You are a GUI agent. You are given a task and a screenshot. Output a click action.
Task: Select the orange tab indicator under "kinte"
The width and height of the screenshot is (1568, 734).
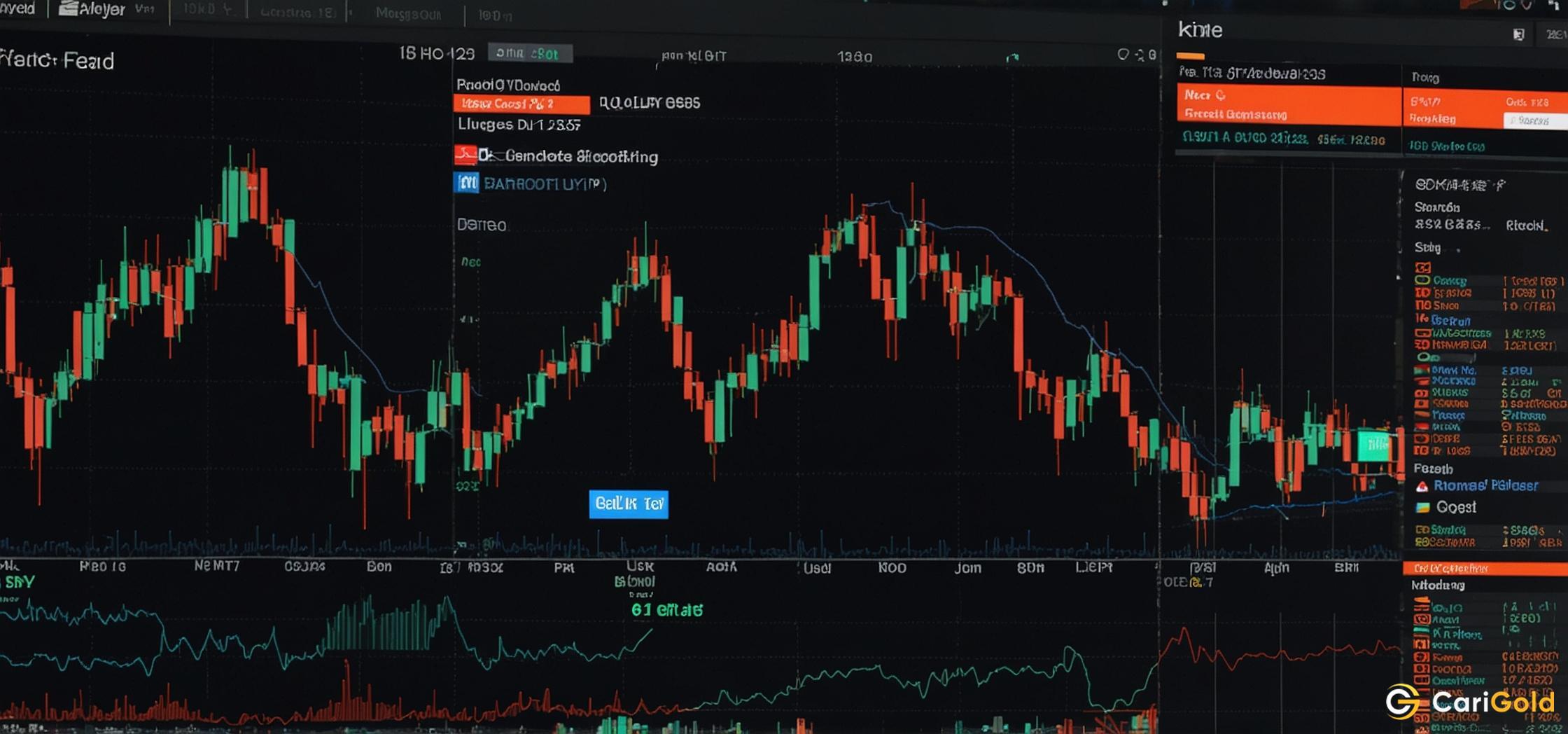click(1190, 55)
